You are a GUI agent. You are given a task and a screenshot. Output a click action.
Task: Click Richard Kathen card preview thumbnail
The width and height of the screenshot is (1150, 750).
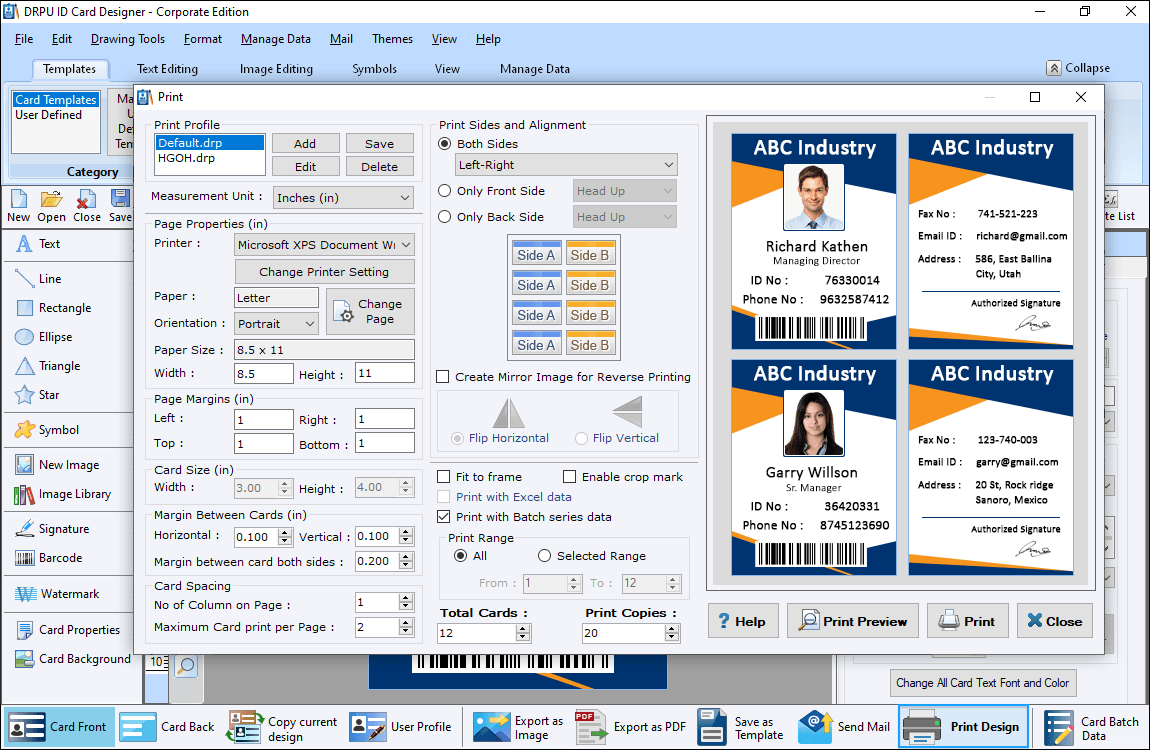pyautogui.click(x=813, y=241)
